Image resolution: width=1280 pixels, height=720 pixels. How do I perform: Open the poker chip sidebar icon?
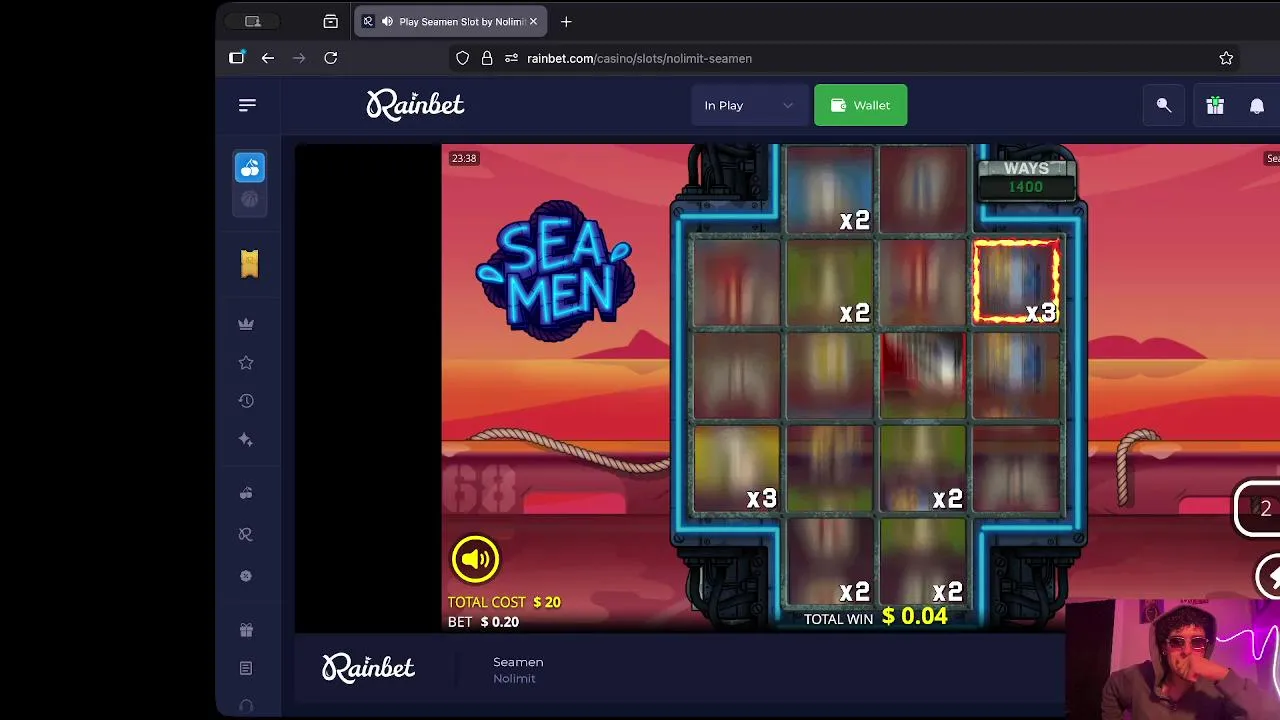[246, 576]
